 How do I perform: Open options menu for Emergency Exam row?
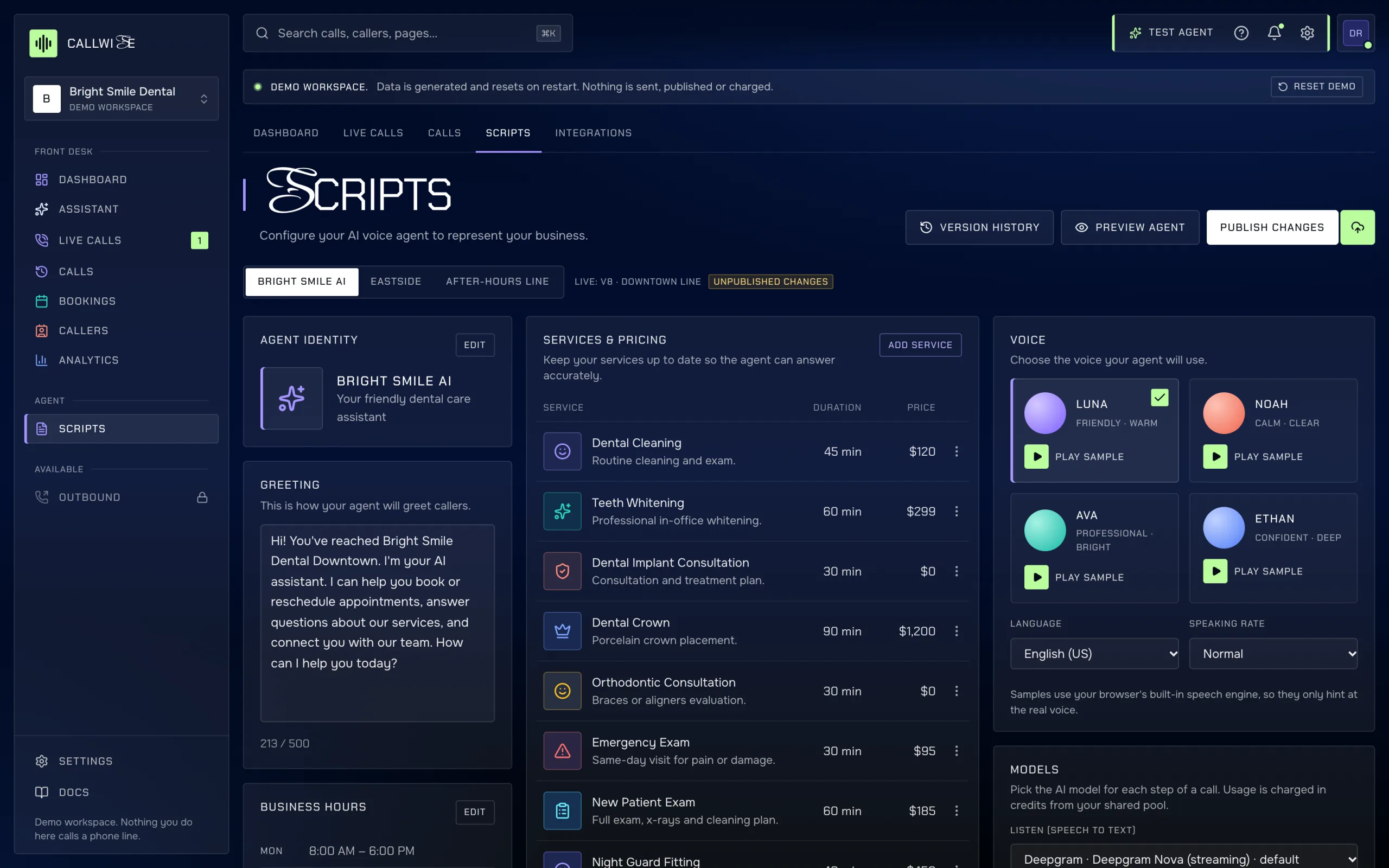pyautogui.click(x=956, y=751)
